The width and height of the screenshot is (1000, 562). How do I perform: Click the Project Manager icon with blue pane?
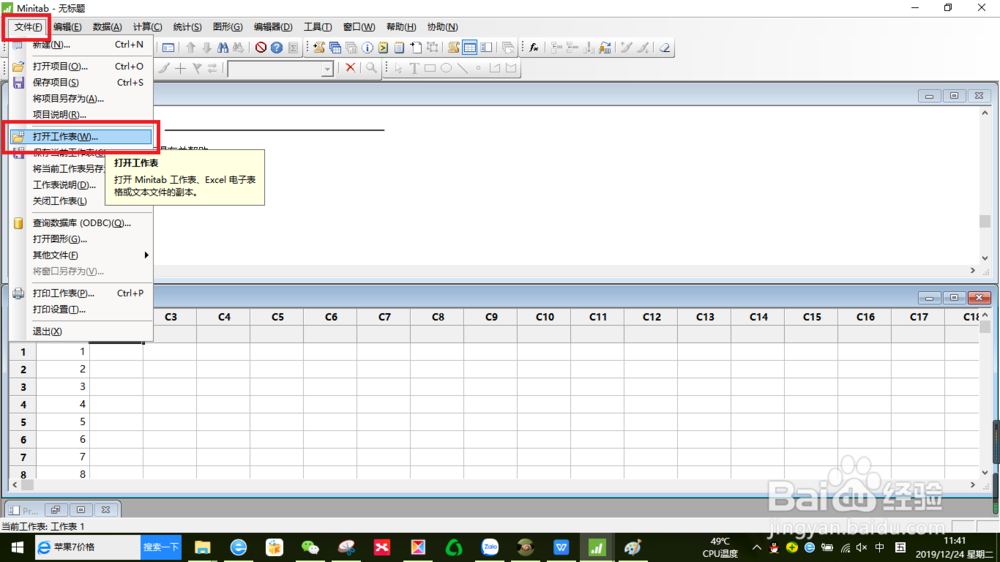(486, 48)
